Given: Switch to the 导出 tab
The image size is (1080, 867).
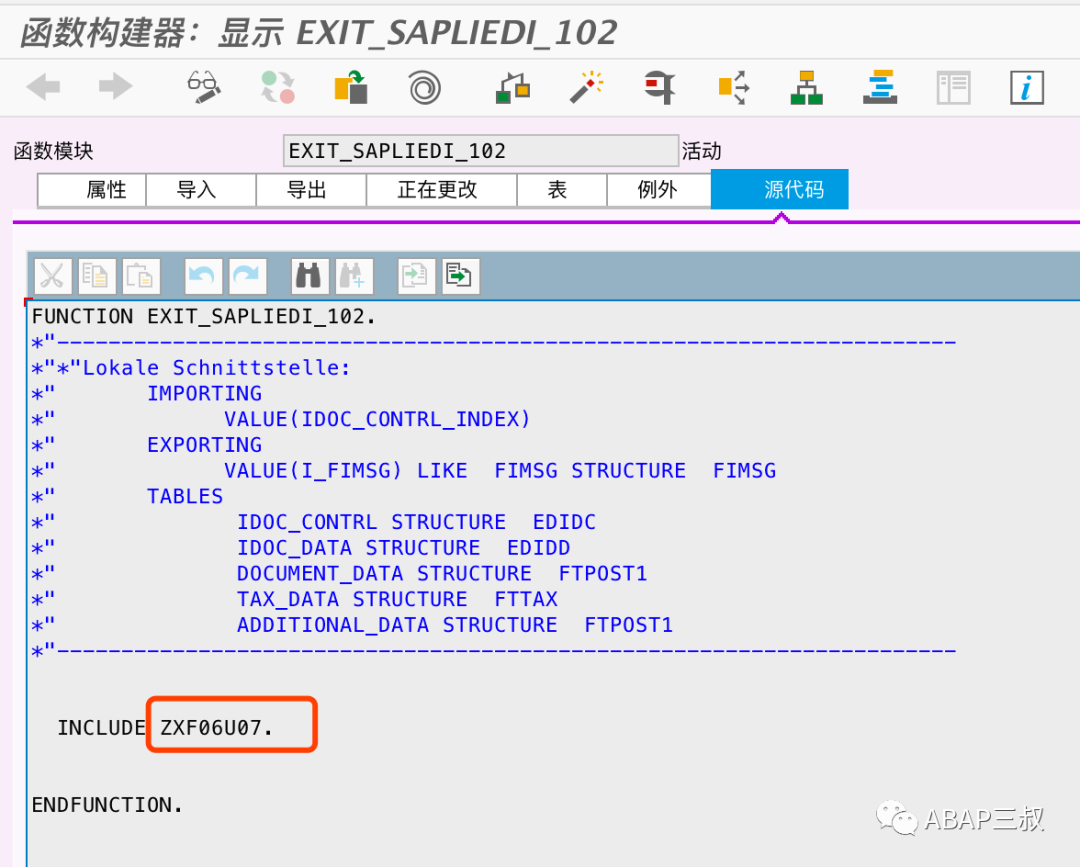Looking at the screenshot, I should (311, 190).
